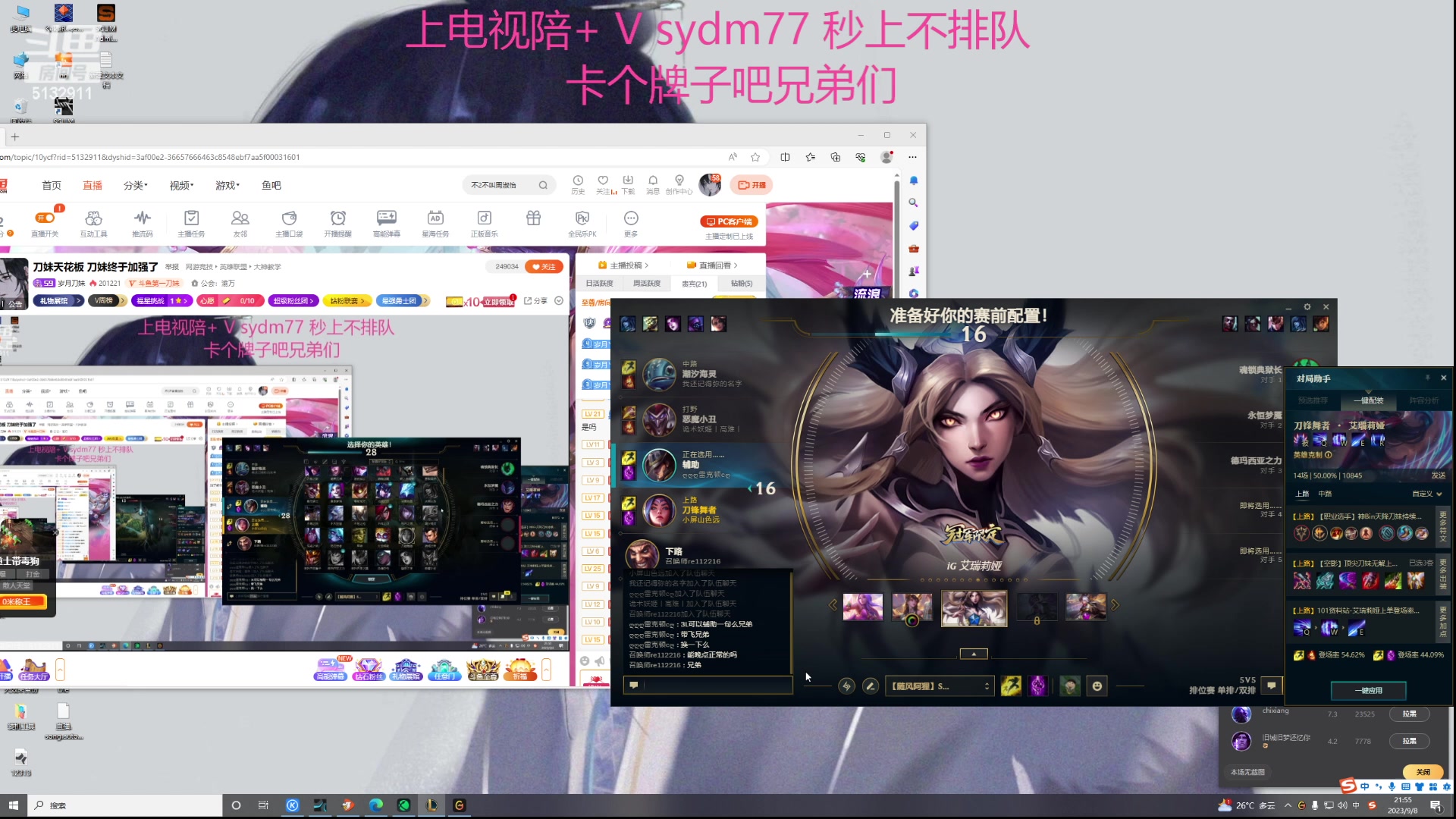Image resolution: width=1456 pixels, height=819 pixels.
Task: Open the emote picker smiley icon
Action: point(1097,686)
